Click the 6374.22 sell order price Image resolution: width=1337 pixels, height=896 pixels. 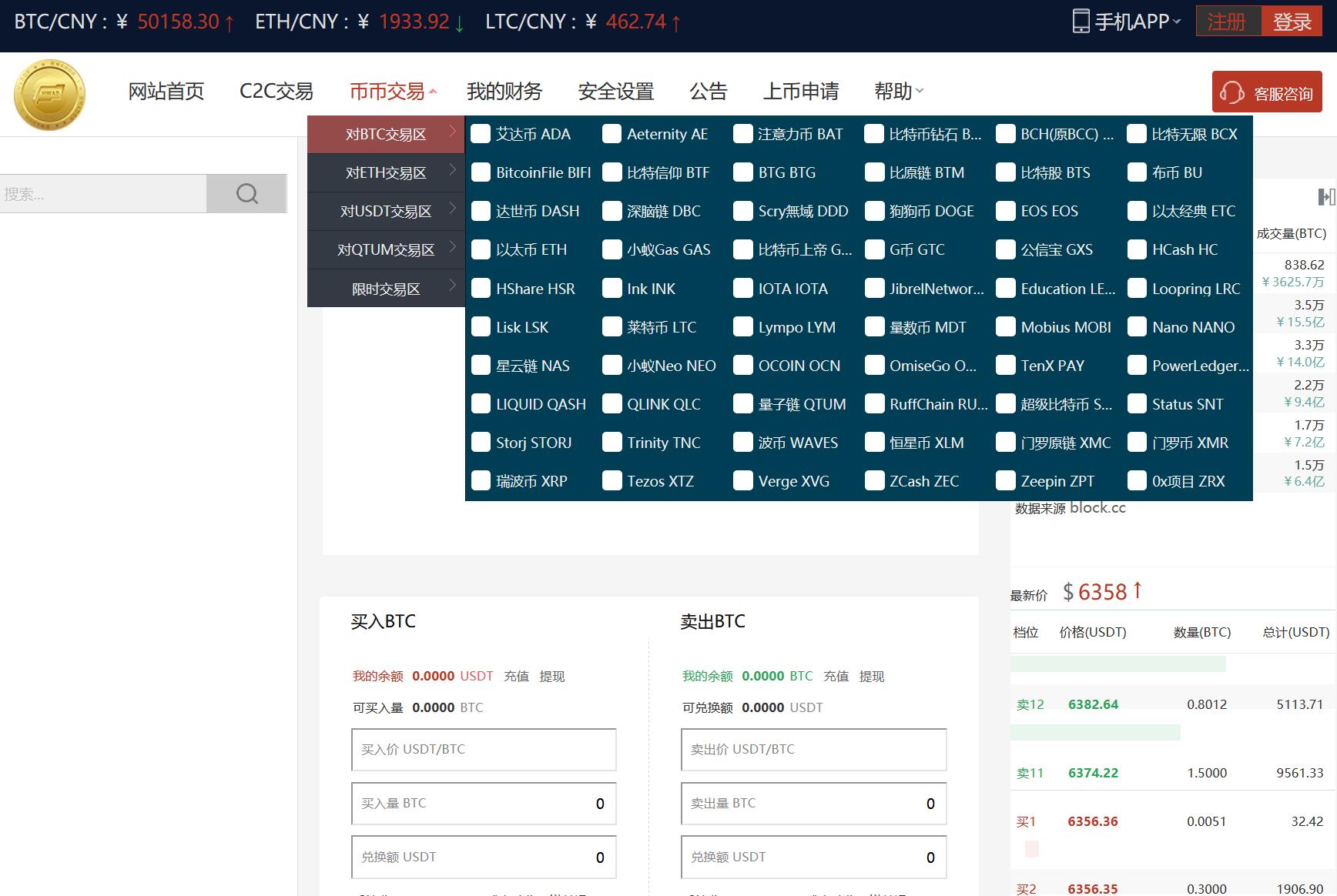(1093, 773)
